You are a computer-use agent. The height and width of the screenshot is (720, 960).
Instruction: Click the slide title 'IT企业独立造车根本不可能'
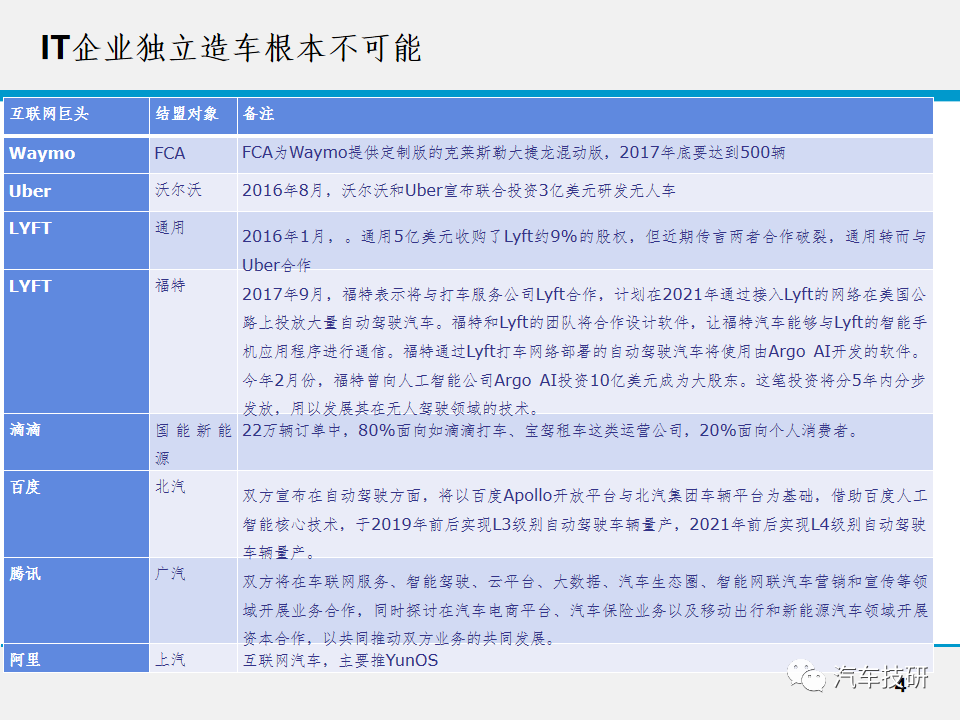coord(231,48)
